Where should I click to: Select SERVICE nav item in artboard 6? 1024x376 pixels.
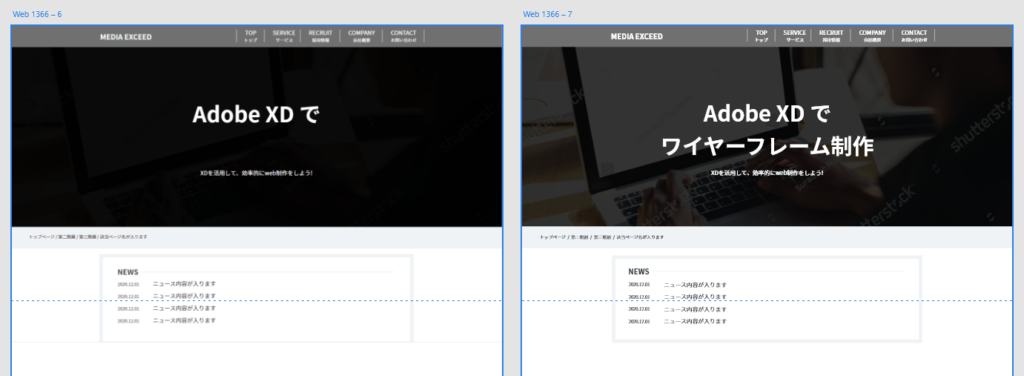tap(284, 36)
